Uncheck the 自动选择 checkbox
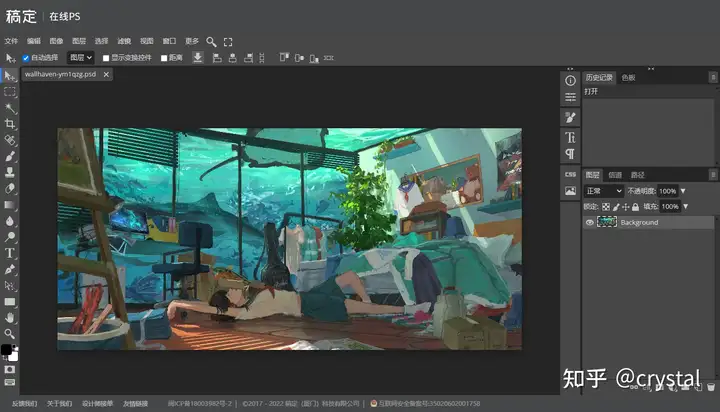 (26, 58)
